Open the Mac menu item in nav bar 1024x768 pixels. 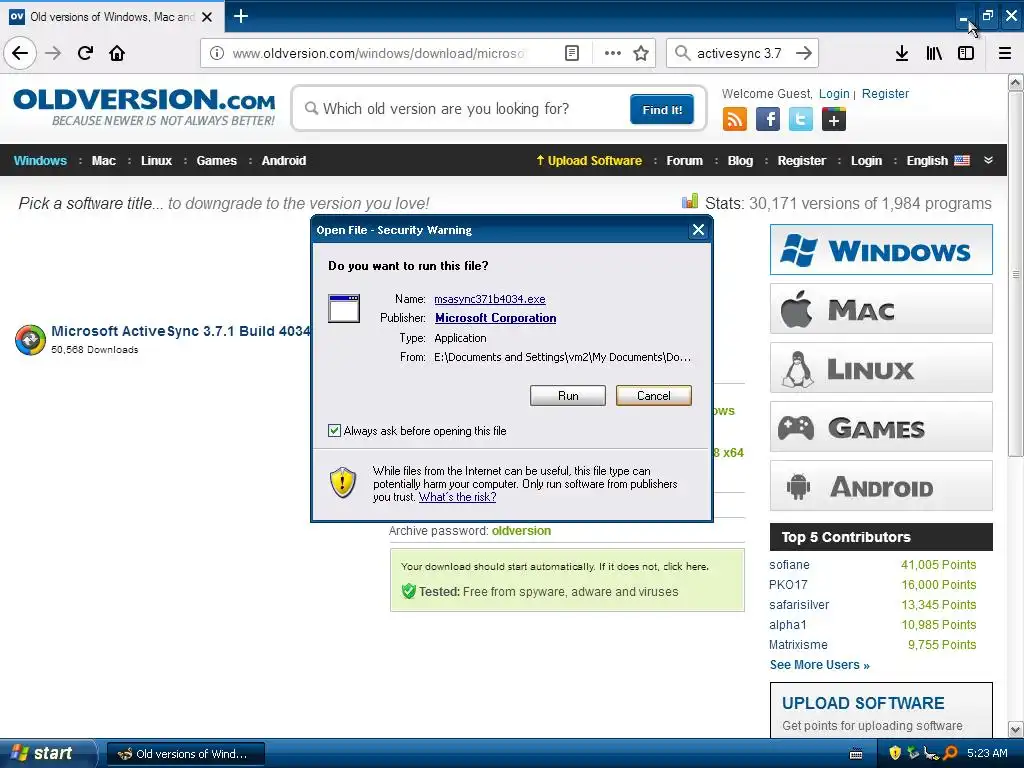104,161
